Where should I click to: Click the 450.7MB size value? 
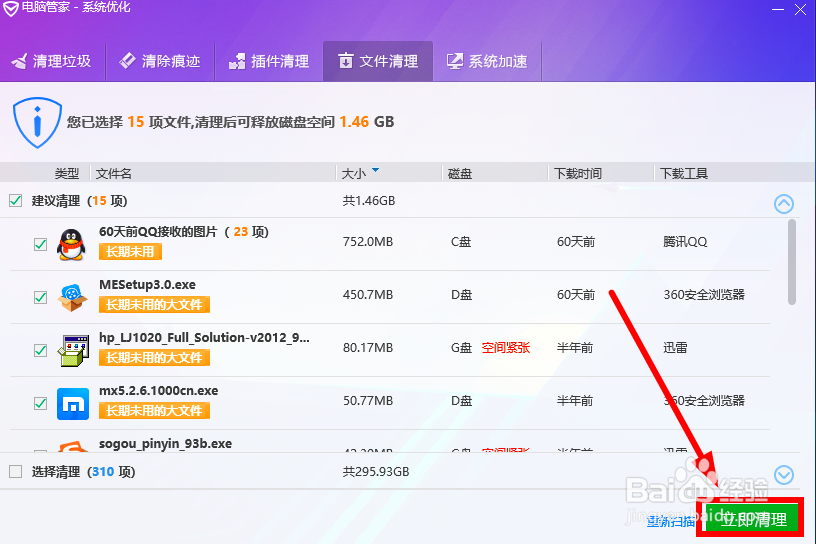tap(367, 295)
